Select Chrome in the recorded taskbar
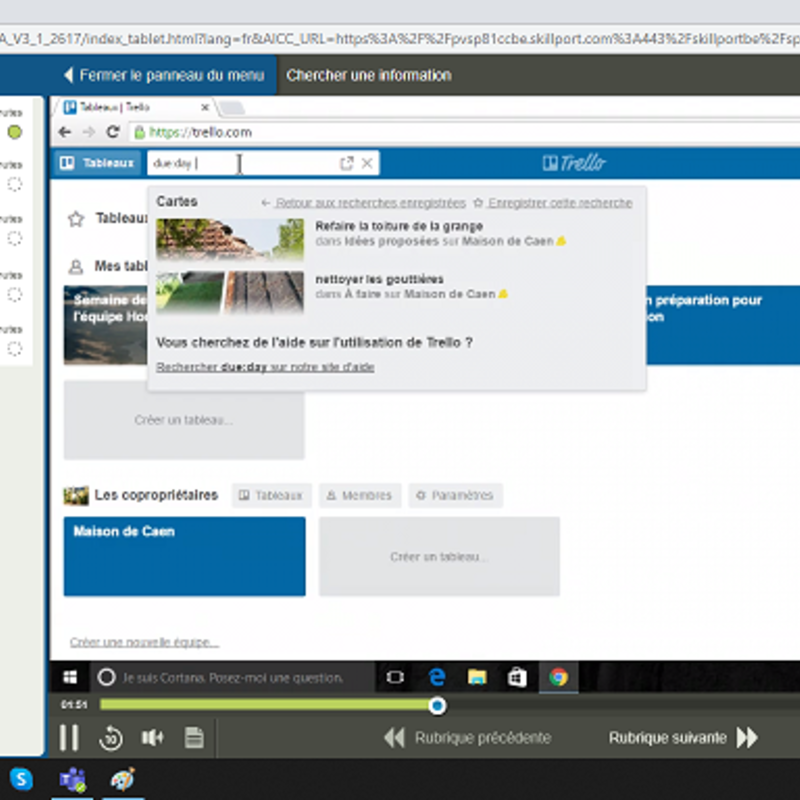 559,677
